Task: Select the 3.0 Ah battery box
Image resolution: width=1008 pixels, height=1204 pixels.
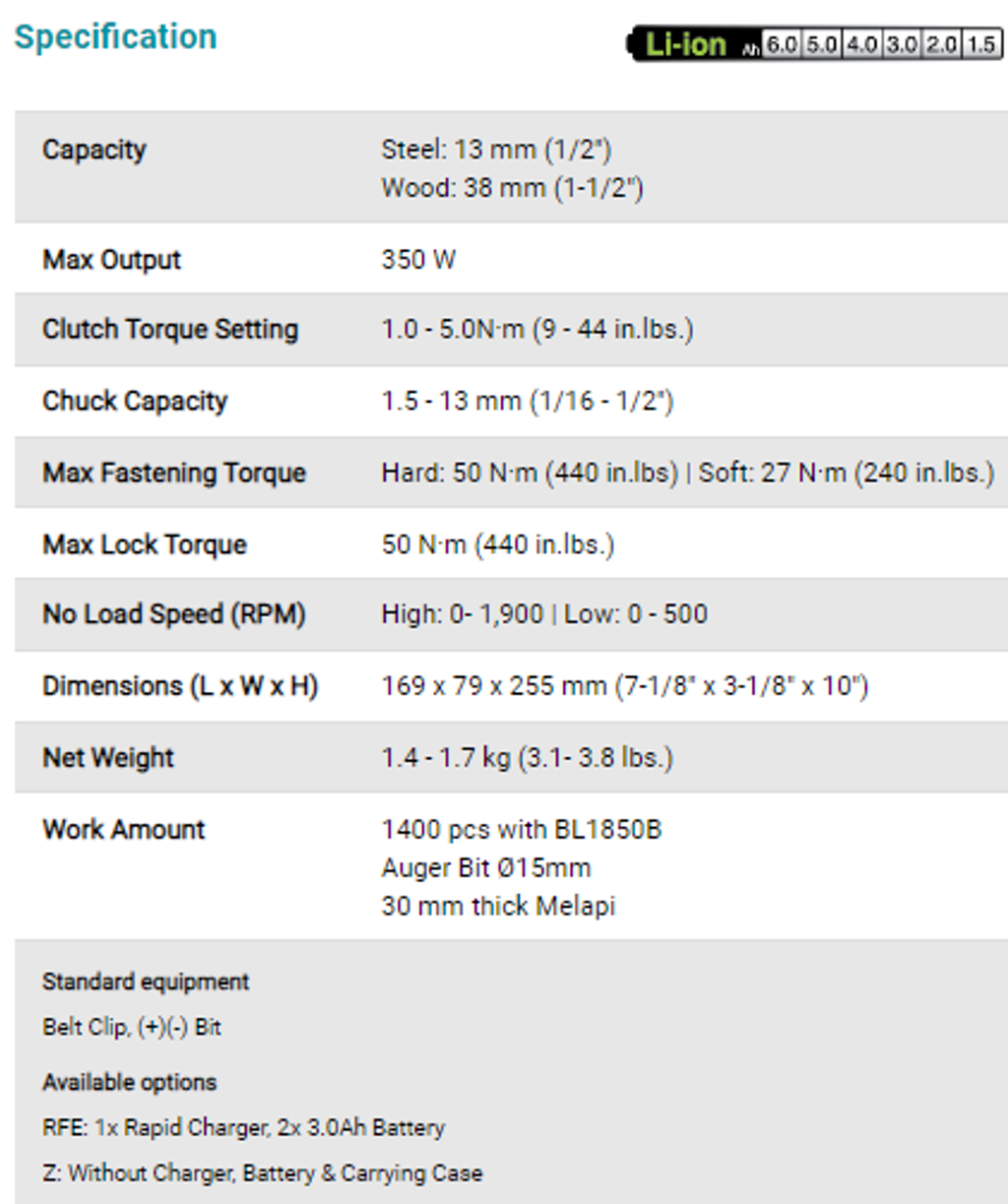Action: pos(902,44)
